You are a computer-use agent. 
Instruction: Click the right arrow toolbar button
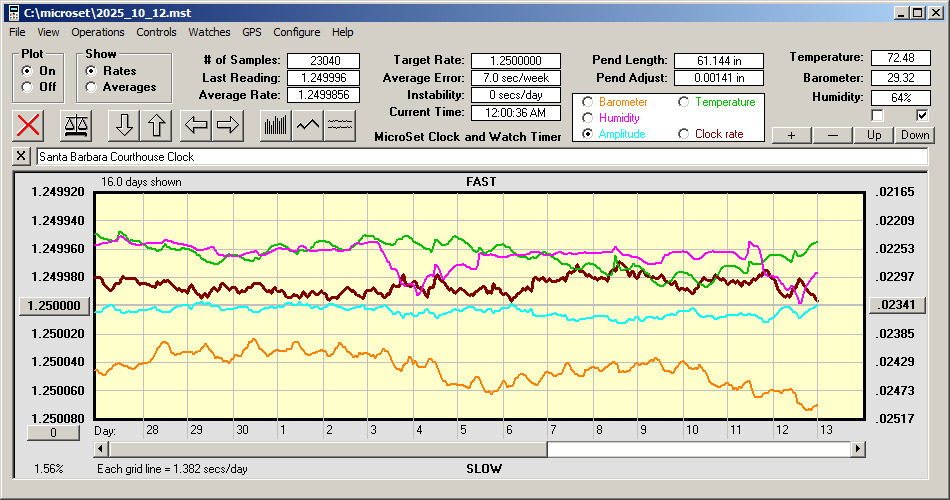pyautogui.click(x=228, y=125)
